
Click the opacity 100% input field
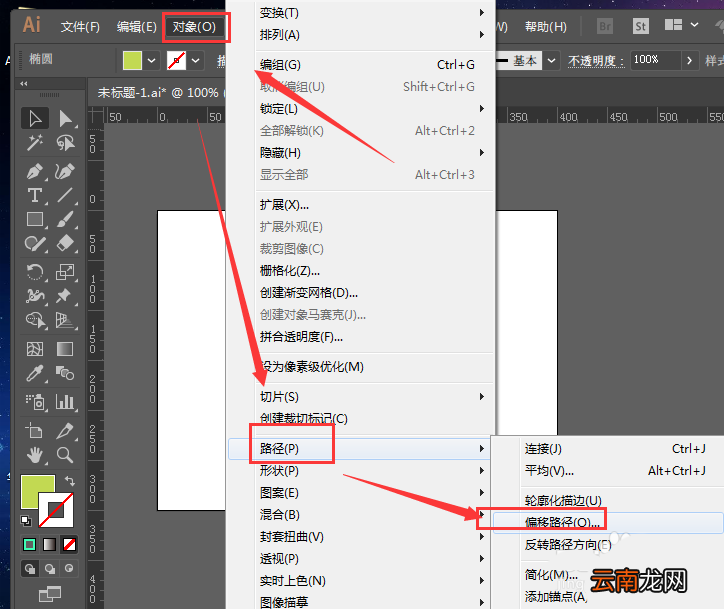655,60
